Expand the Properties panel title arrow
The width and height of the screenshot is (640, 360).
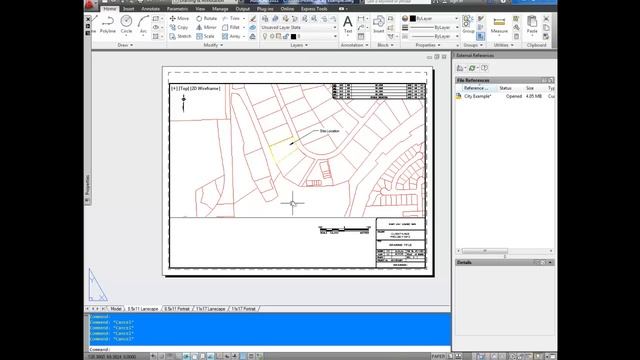(x=439, y=45)
